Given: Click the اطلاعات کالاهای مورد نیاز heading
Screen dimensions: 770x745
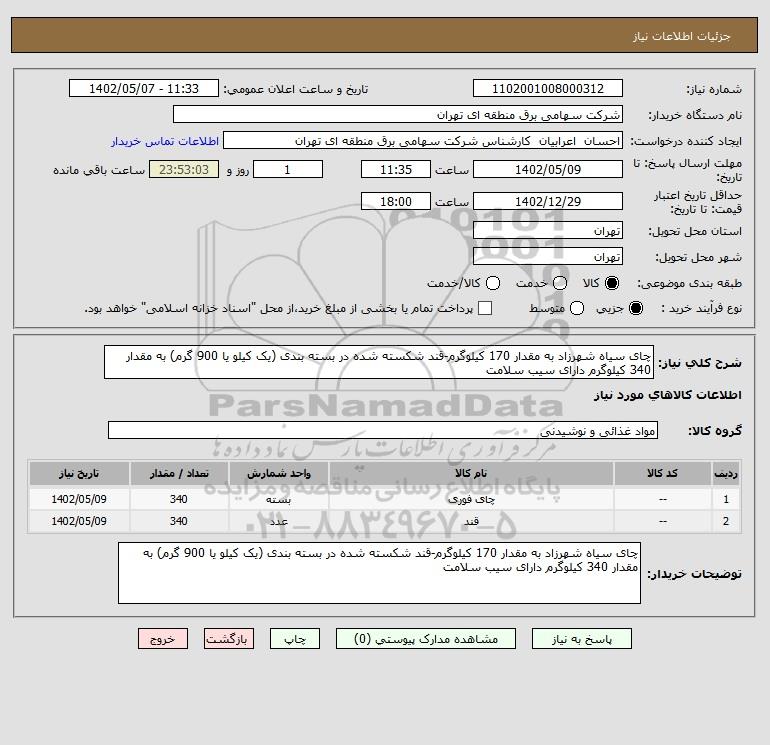Looking at the screenshot, I should point(668,395).
